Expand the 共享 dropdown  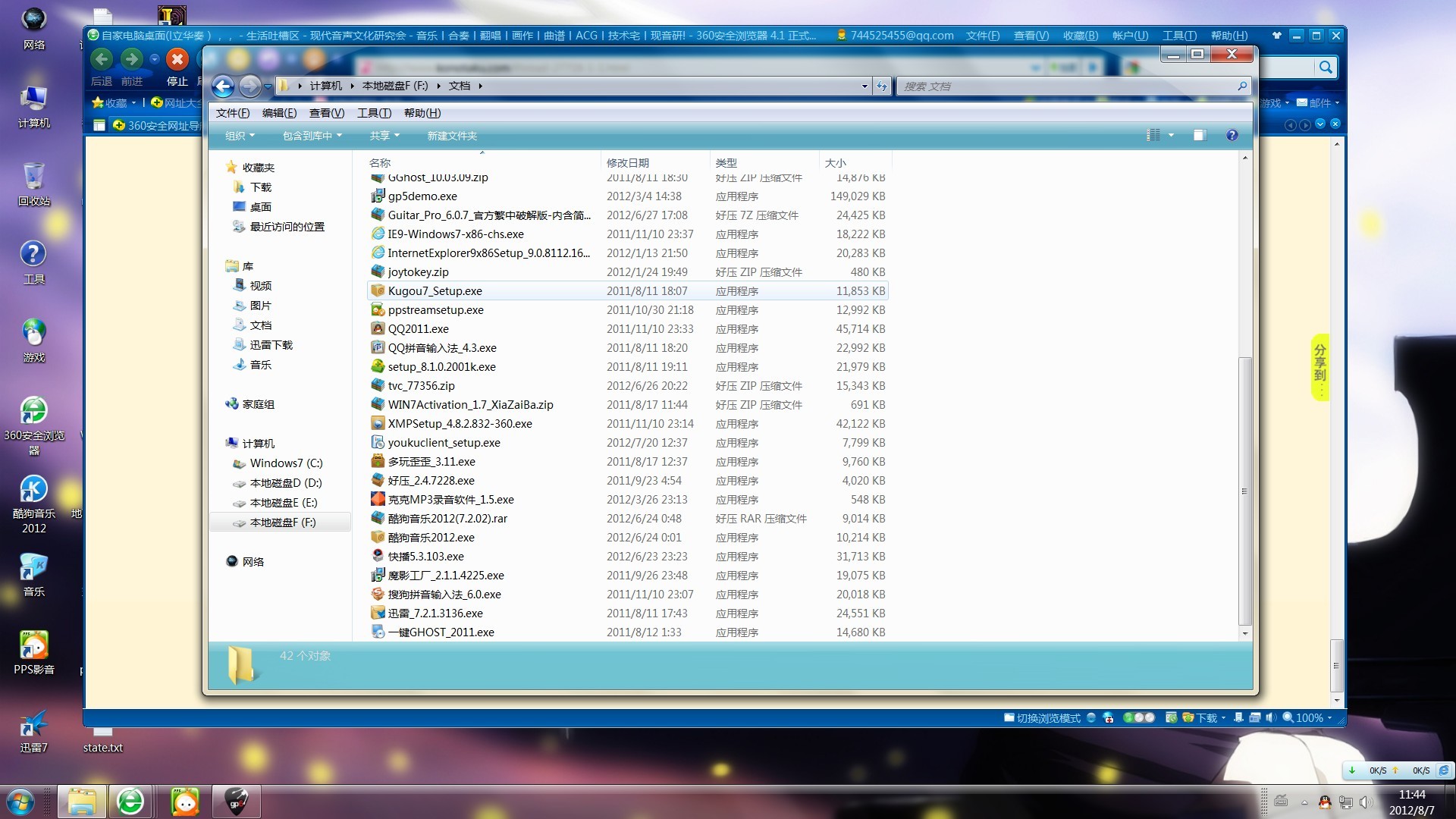(384, 136)
